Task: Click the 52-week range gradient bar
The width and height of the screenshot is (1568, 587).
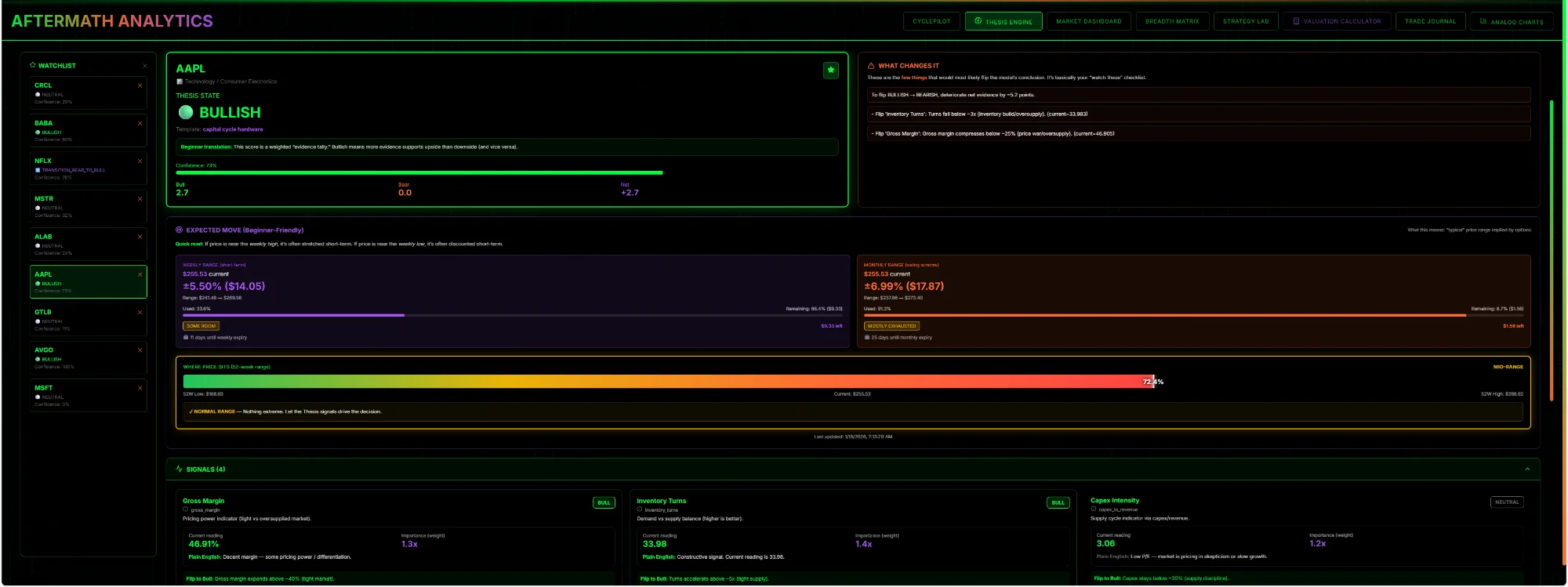Action: (x=669, y=382)
